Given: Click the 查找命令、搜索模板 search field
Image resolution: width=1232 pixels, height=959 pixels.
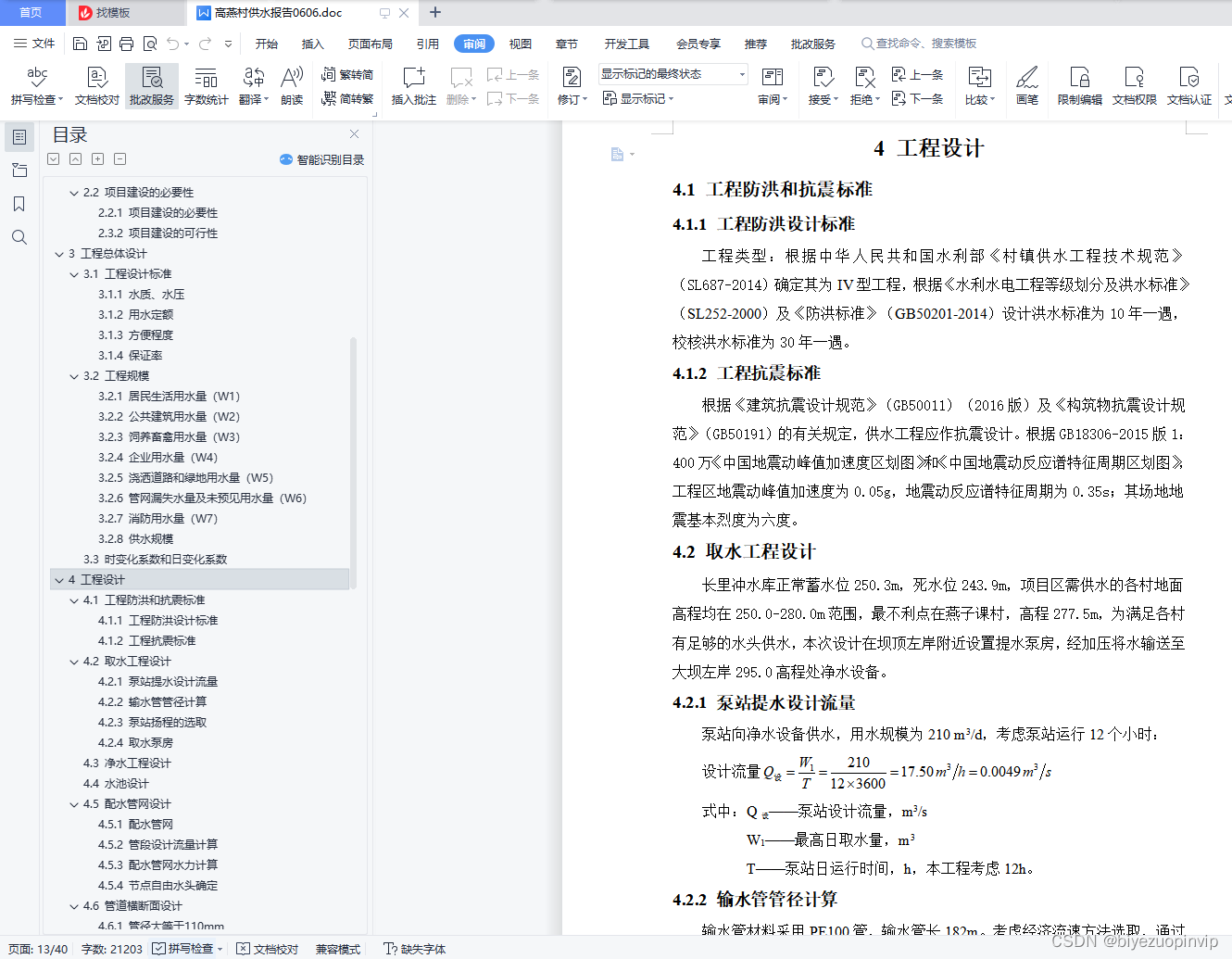Looking at the screenshot, I should pyautogui.click(x=920, y=44).
